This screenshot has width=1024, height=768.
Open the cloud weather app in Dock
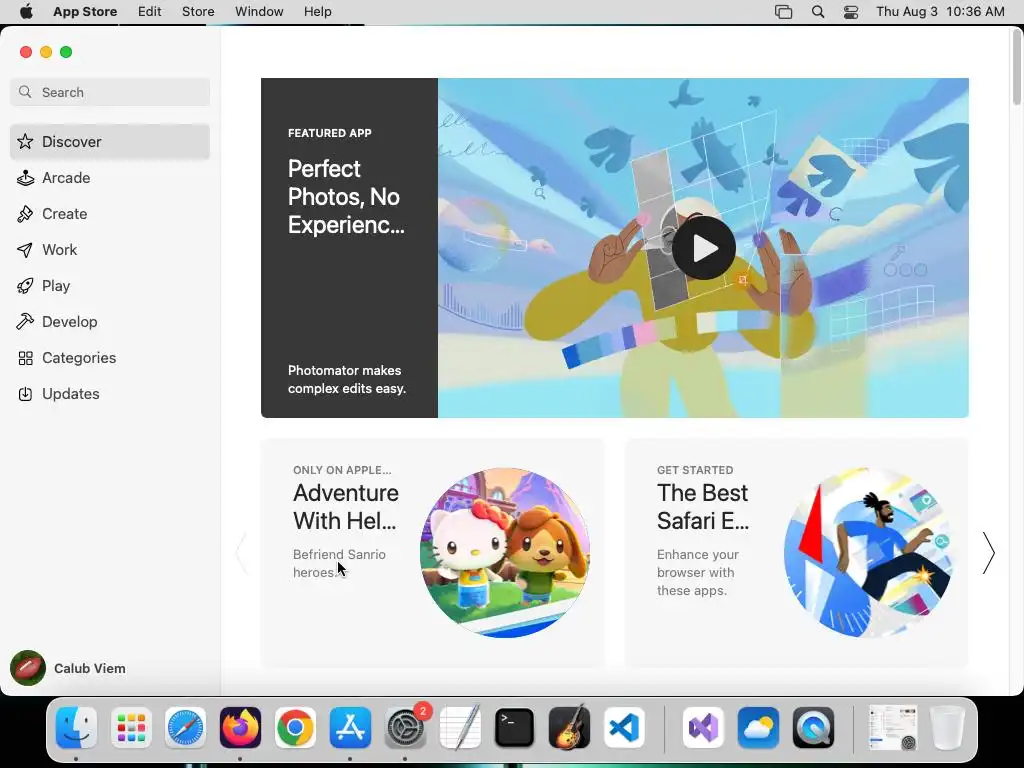click(758, 728)
